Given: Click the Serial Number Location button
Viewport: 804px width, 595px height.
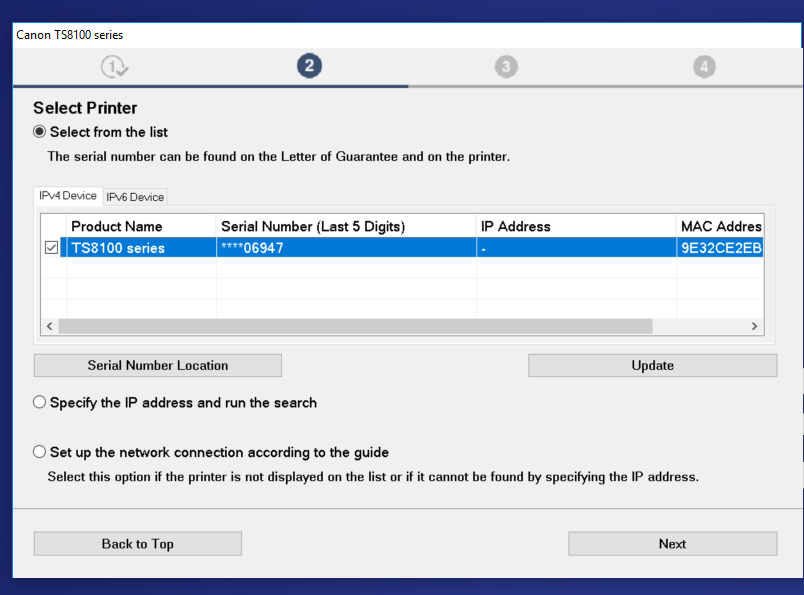Looking at the screenshot, I should click(x=157, y=365).
